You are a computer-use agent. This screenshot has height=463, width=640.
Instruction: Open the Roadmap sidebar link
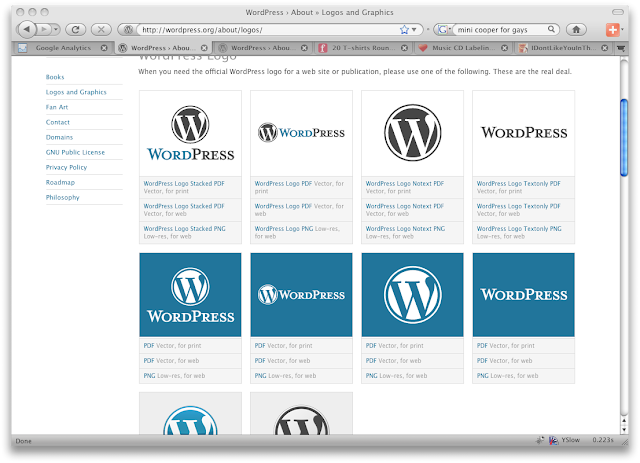(60, 183)
